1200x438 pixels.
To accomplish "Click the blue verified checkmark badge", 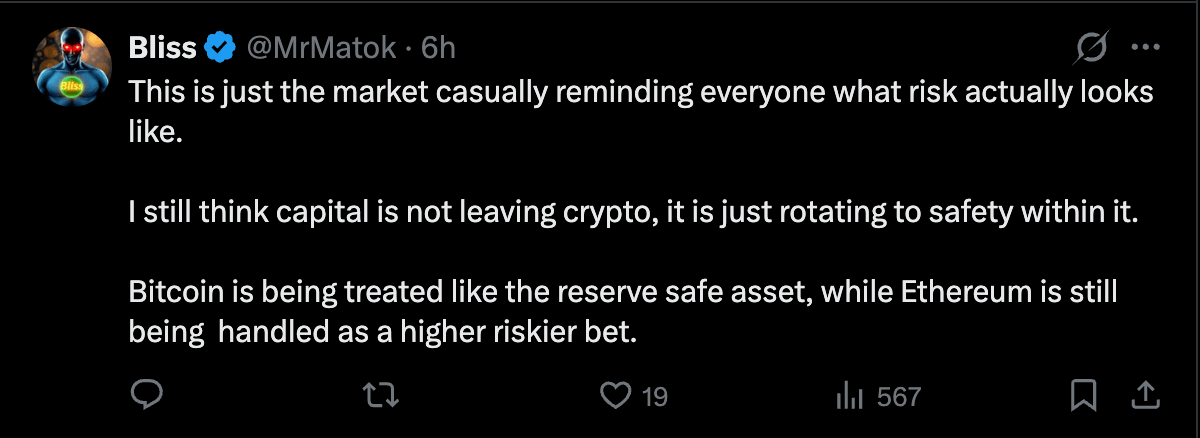I will click(219, 47).
